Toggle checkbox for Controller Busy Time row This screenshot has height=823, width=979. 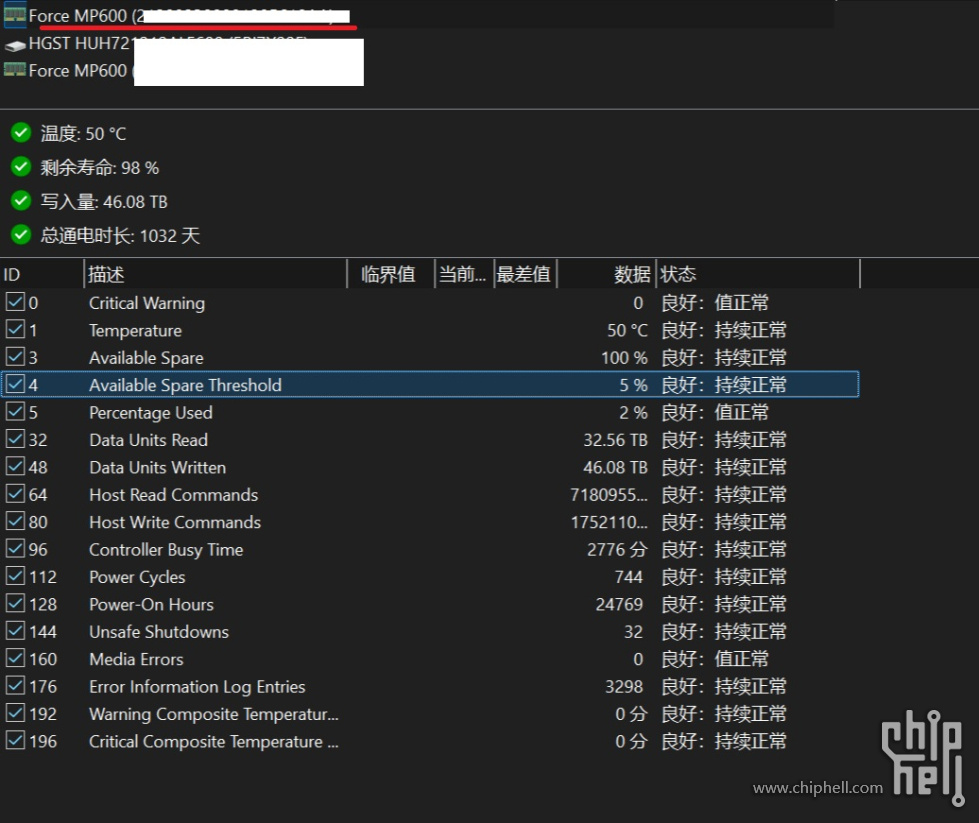click(x=15, y=549)
